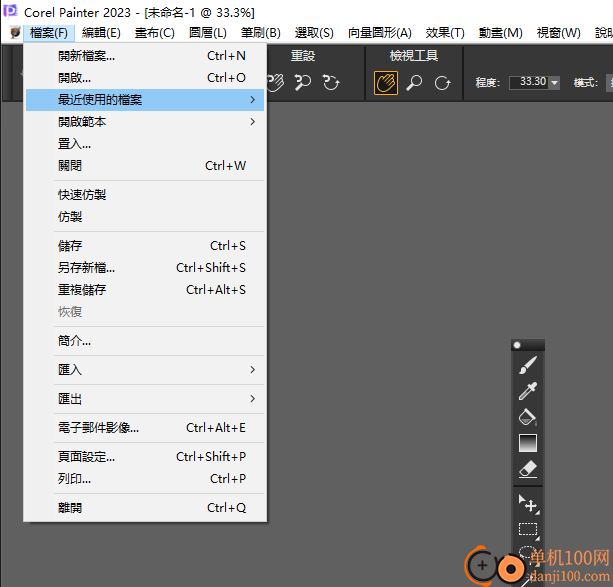Choose 簡介... menu entry
The image size is (613, 587).
(x=145, y=341)
